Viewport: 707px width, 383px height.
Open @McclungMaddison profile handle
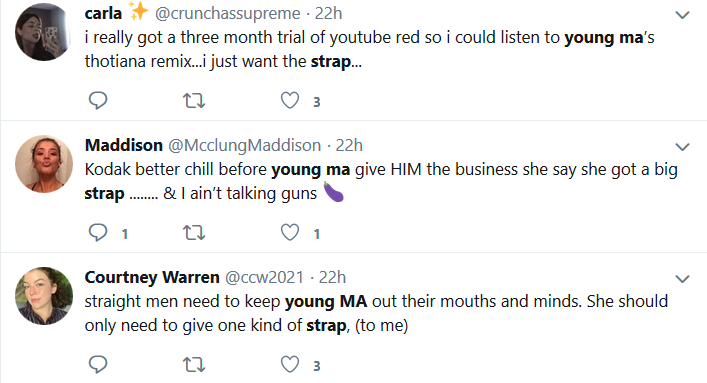click(x=244, y=145)
